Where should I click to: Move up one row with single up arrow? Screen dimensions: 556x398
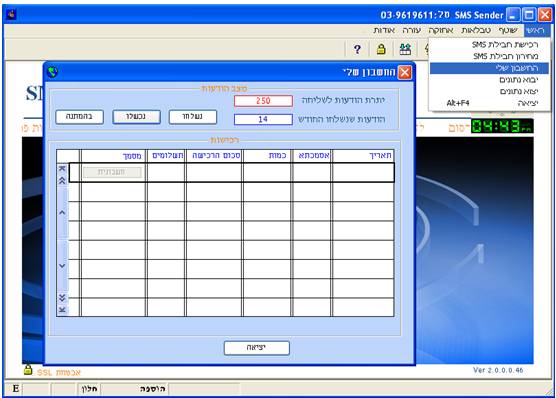pos(62,212)
